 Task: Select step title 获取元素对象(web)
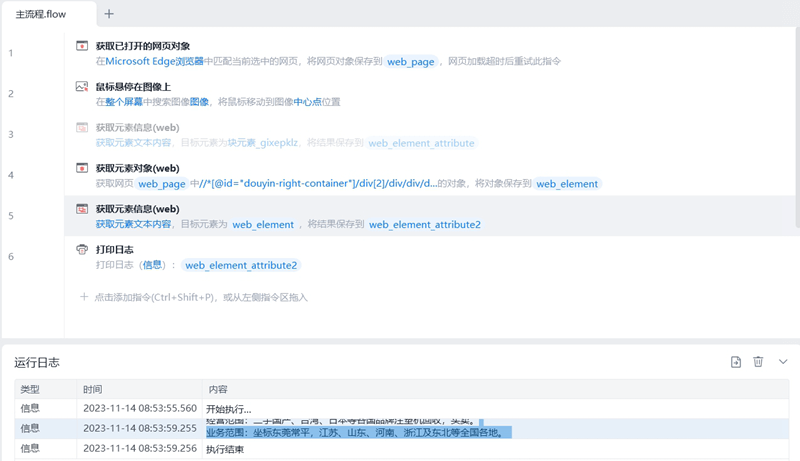point(138,168)
